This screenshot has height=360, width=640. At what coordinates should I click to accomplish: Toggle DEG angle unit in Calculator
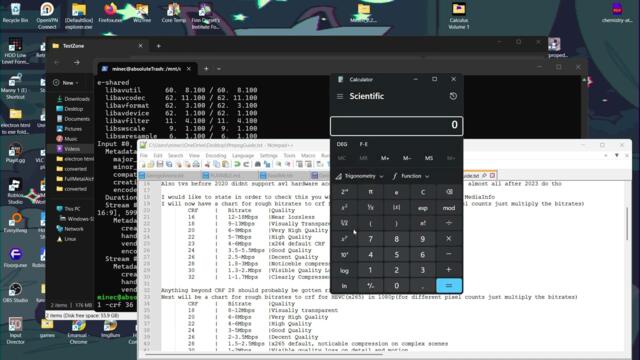click(x=342, y=144)
